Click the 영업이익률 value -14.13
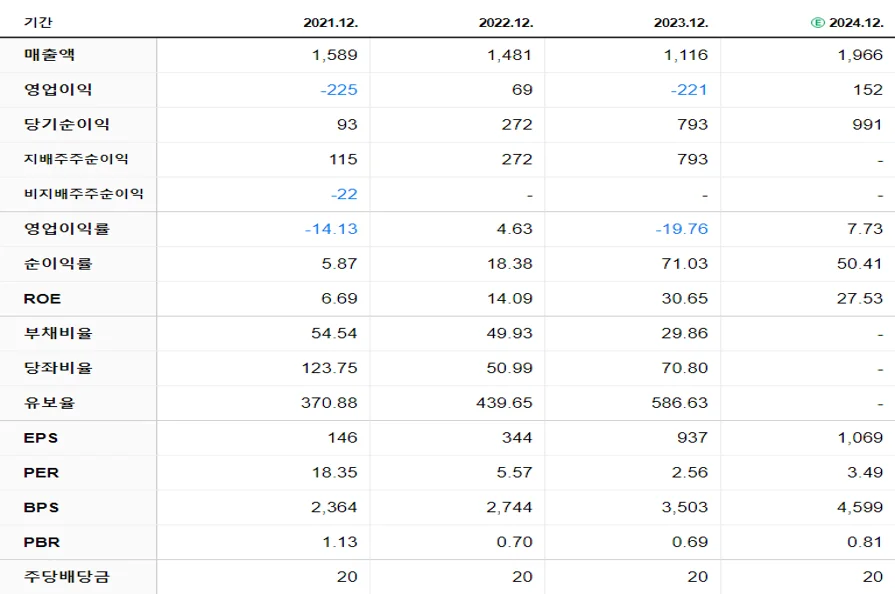895x594 pixels. tap(331, 229)
